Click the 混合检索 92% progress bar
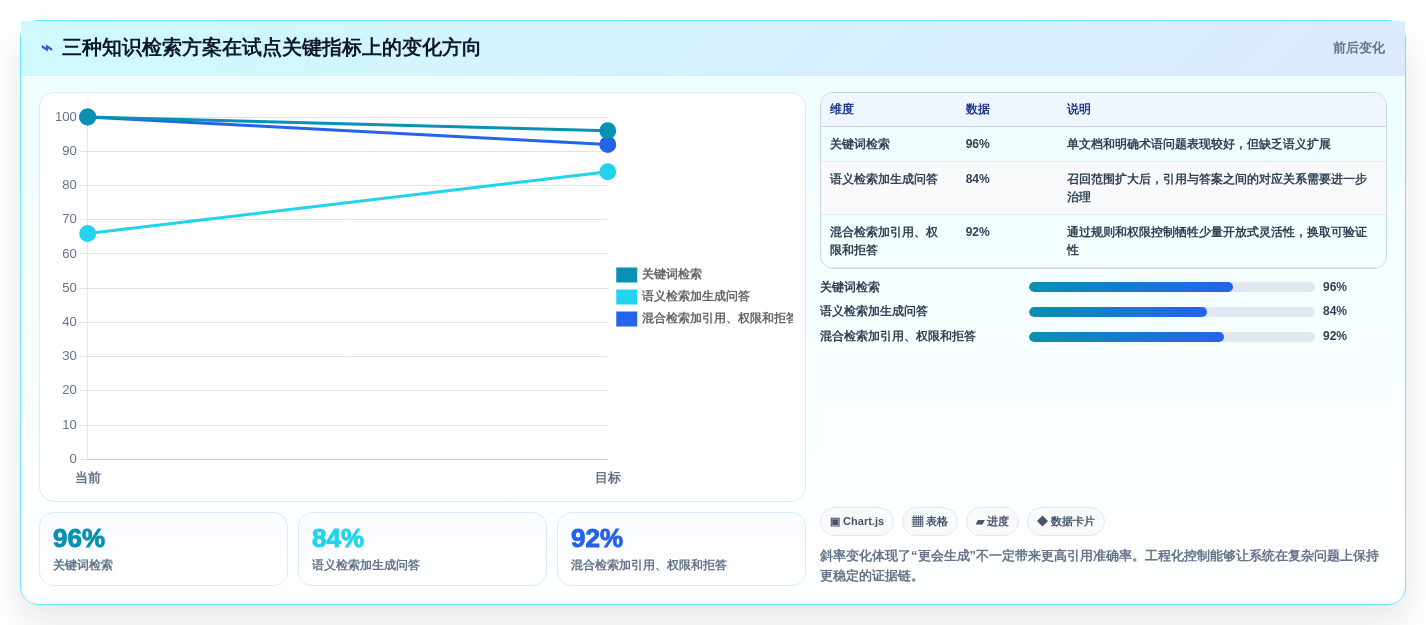Screen dimensions: 1426x625 tap(1172, 337)
